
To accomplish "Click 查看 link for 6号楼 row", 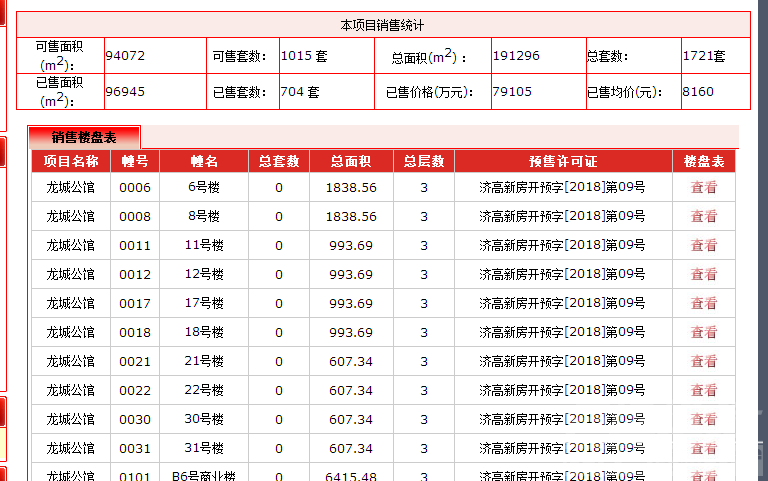I will 704,187.
